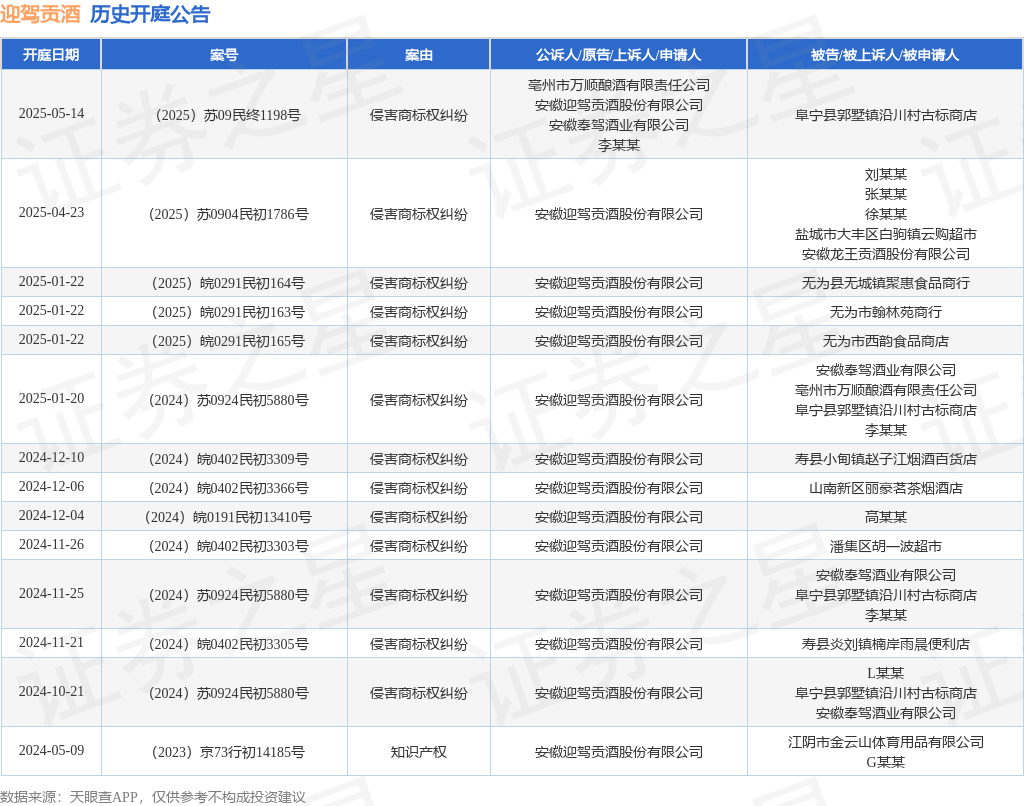Viewport: 1024px width, 806px height.
Task: Click the date 2024-12-10
Action: click(51, 458)
